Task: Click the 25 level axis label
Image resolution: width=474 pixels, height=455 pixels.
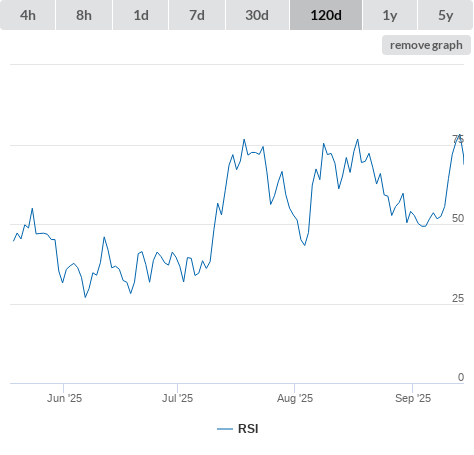Action: point(458,298)
